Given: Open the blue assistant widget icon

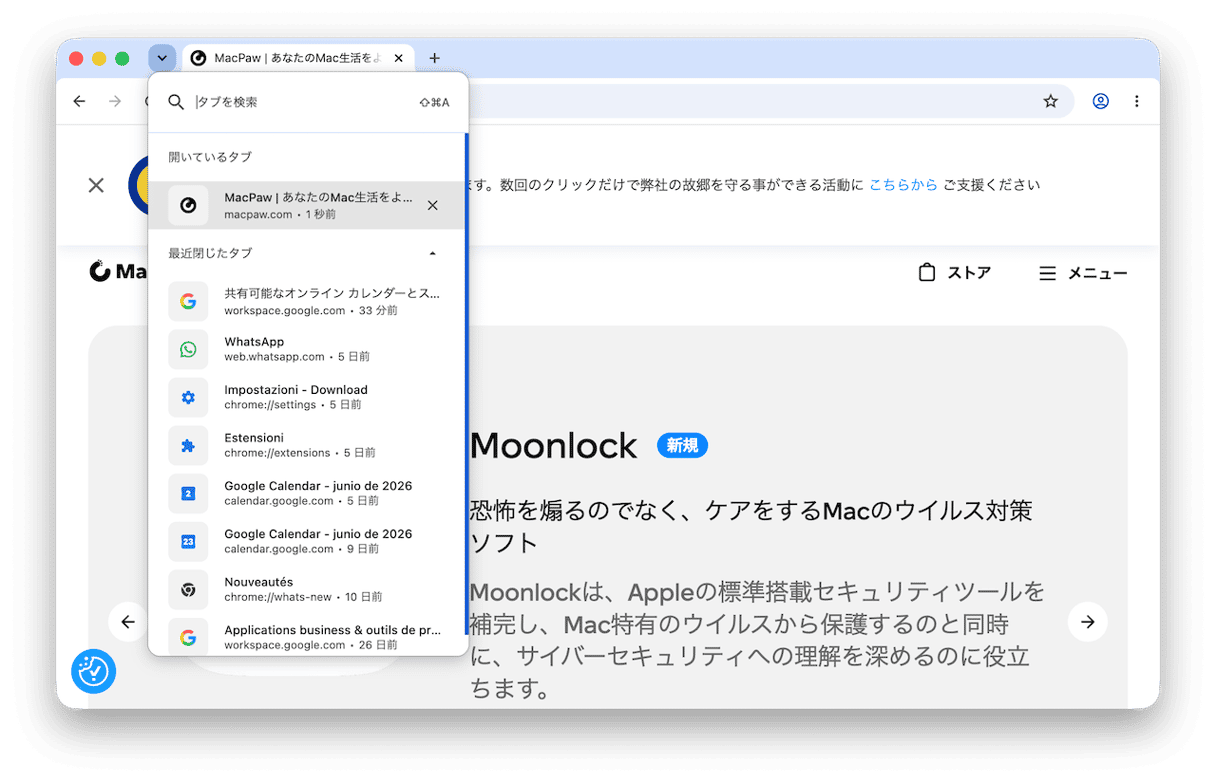Looking at the screenshot, I should point(94,672).
